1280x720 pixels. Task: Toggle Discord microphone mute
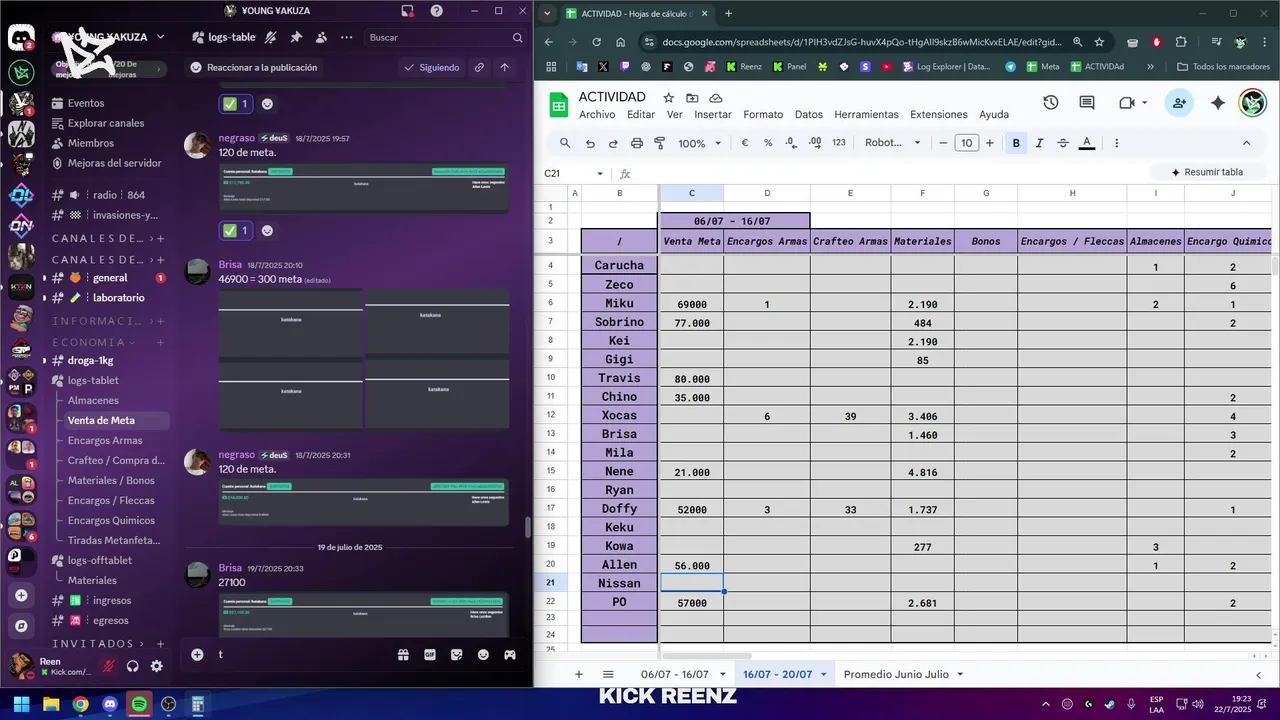pyautogui.click(x=108, y=666)
